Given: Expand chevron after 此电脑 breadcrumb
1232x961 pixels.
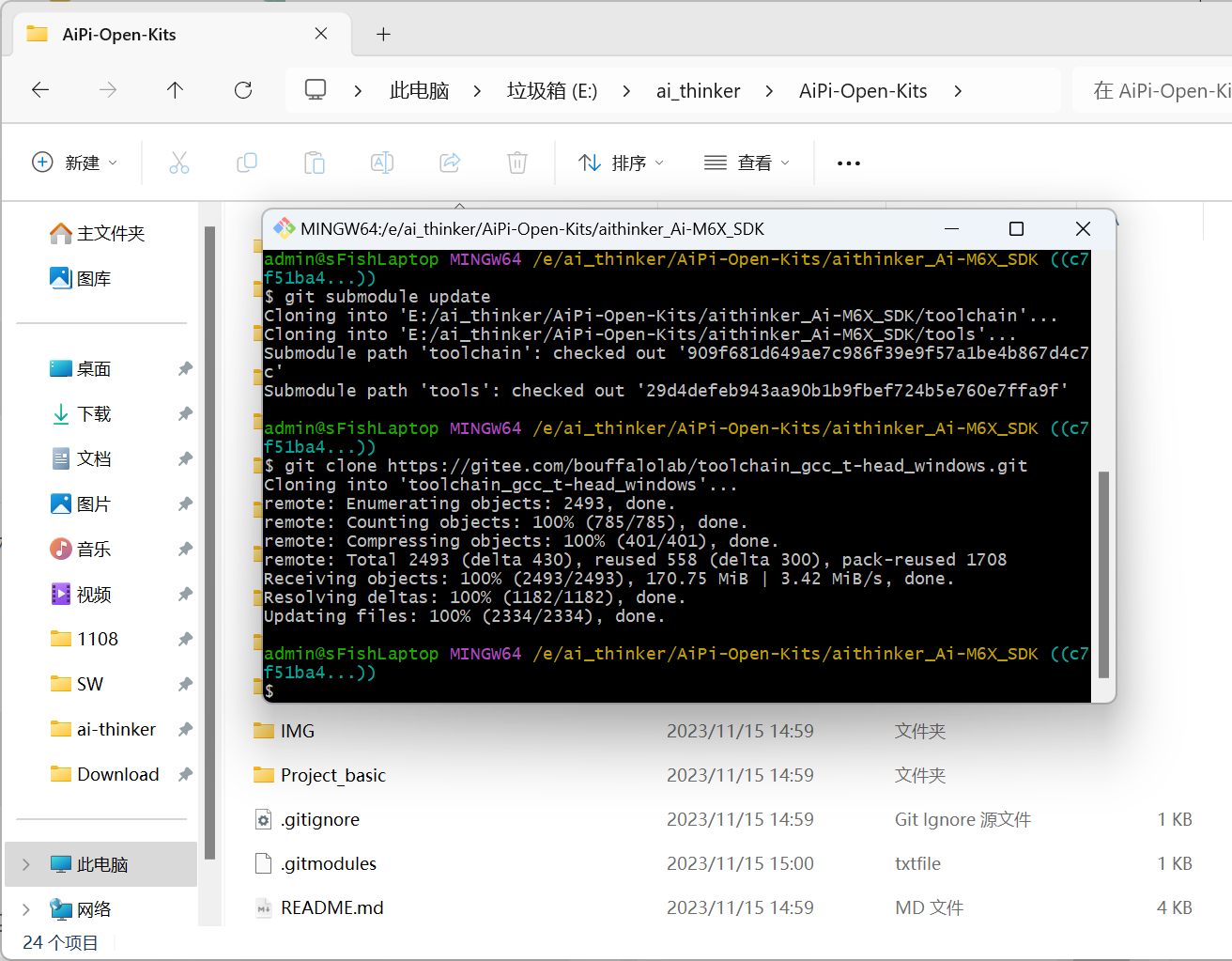Looking at the screenshot, I should click(x=478, y=91).
